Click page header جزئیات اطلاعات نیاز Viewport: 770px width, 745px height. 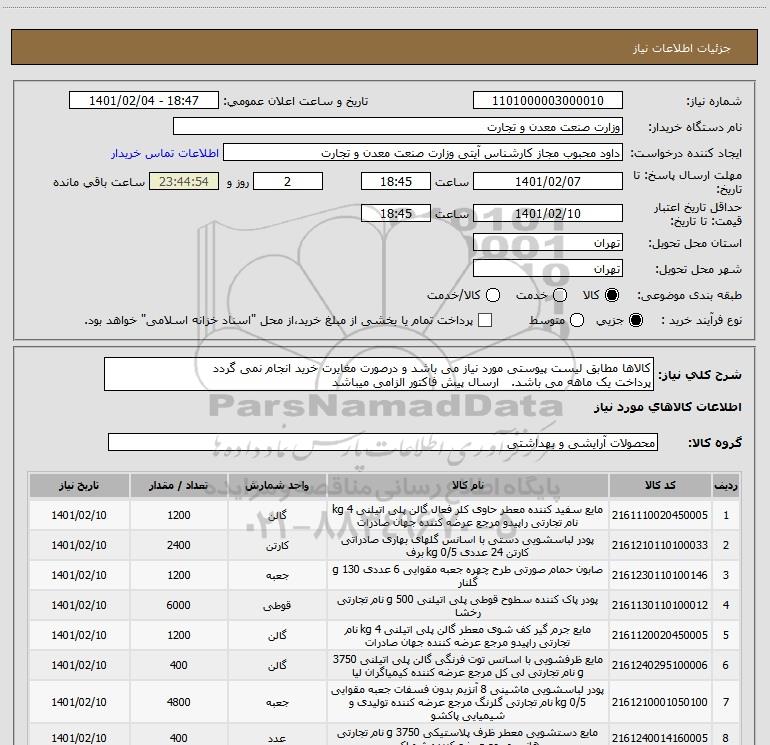pos(682,48)
